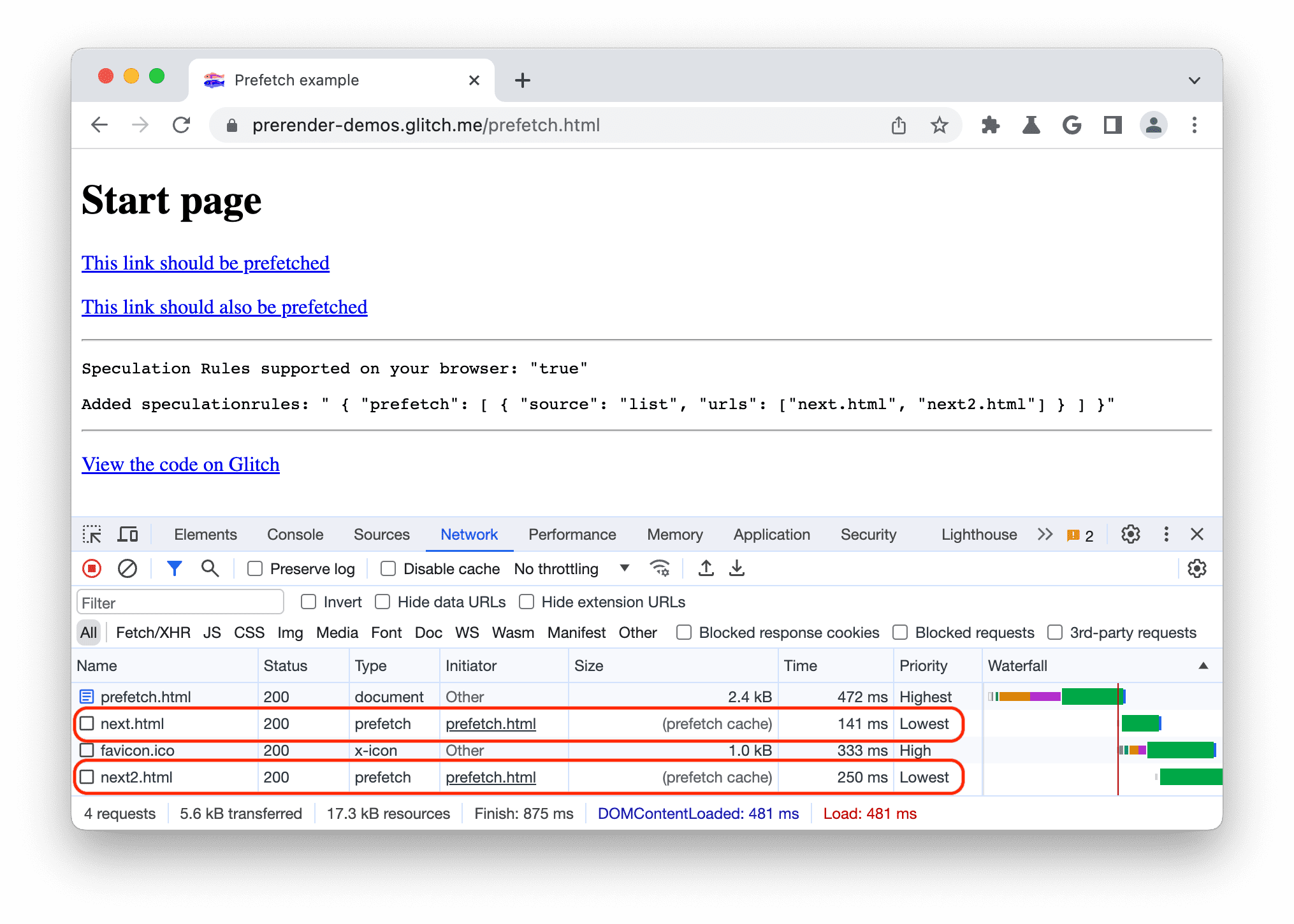
Task: Click the DevTools settings gear icon
Action: pos(1130,533)
